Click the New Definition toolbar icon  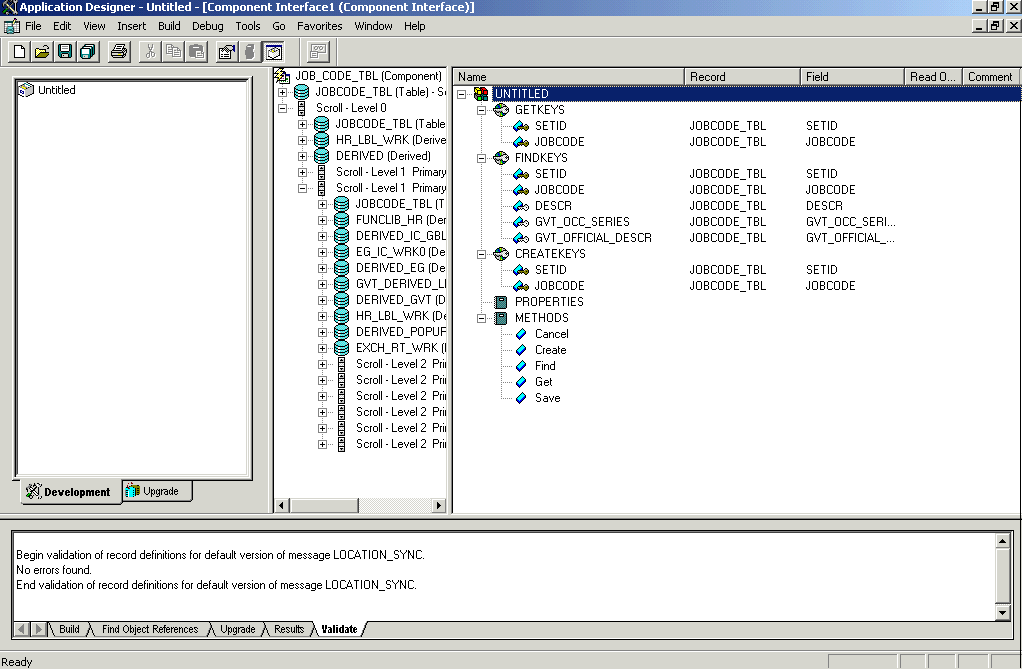point(18,51)
